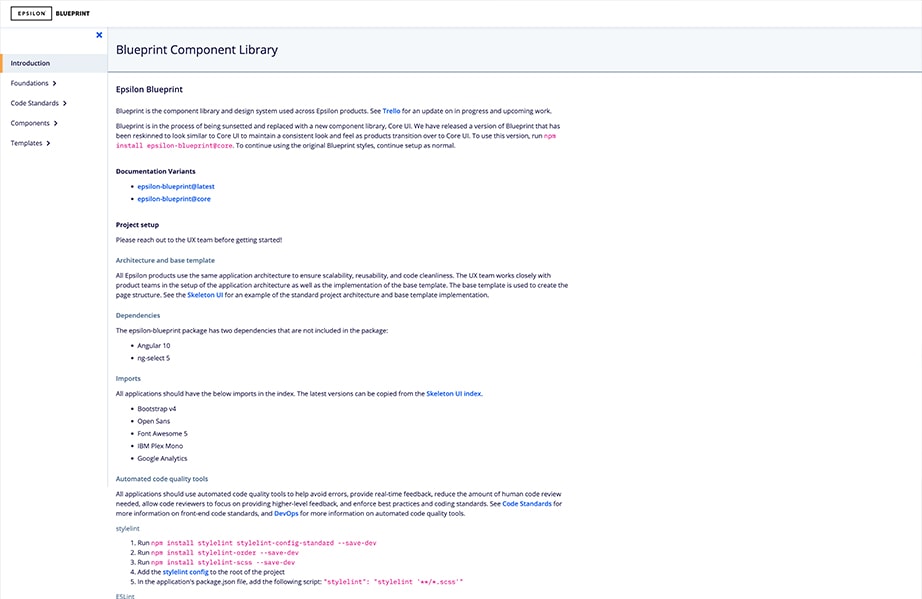
Task: Click the Bootstrap v4 list item
Action: 156,409
